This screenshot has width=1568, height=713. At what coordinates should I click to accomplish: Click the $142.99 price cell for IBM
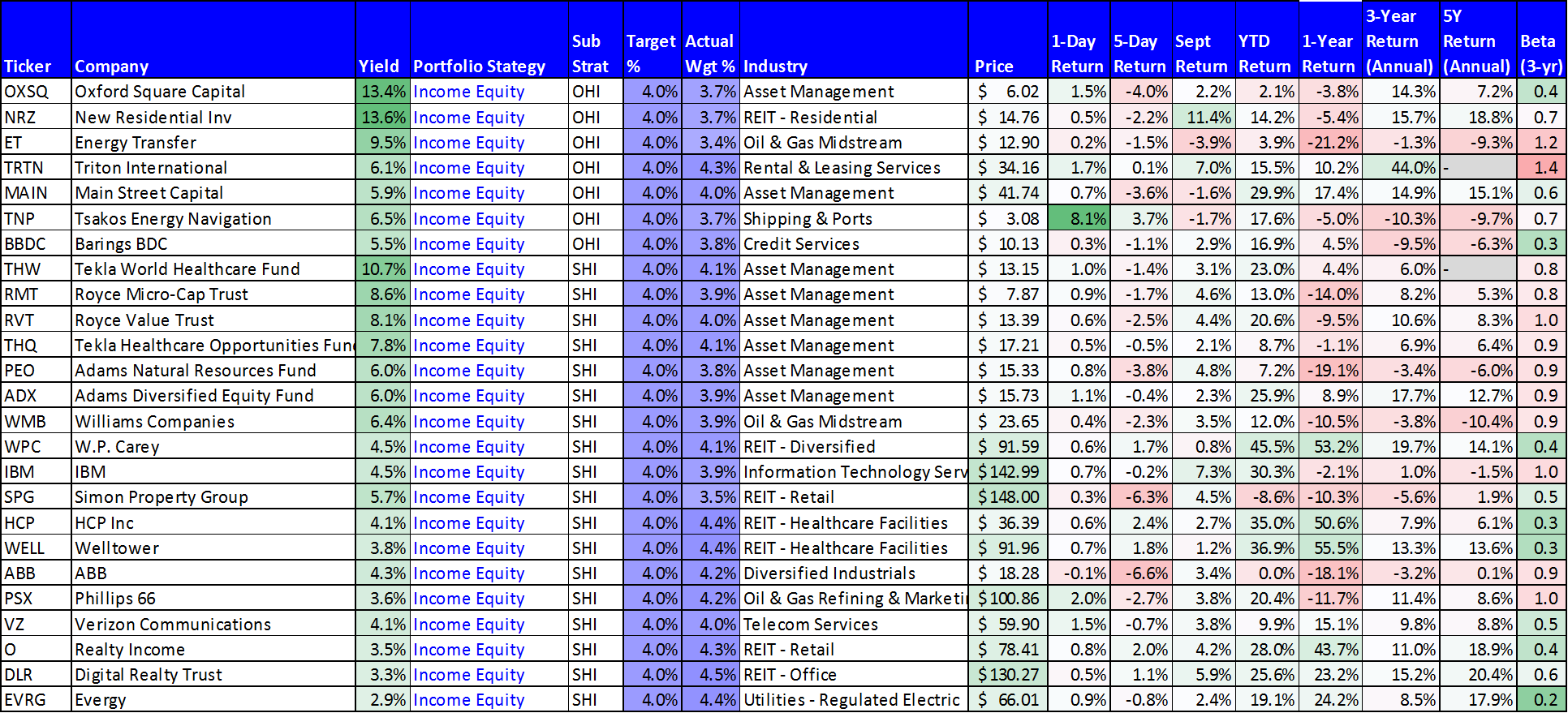click(1007, 472)
